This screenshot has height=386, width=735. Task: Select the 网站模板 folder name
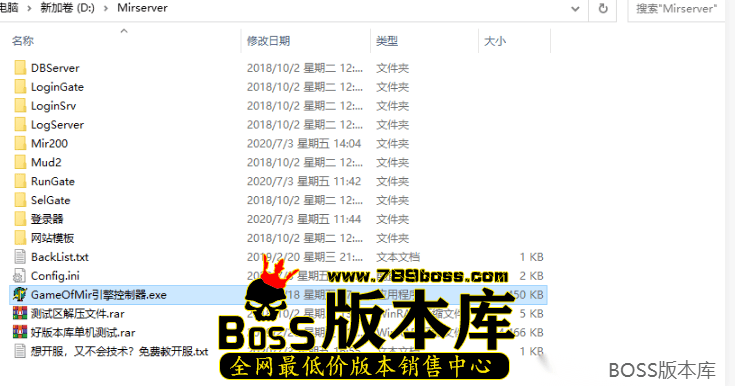[52, 238]
